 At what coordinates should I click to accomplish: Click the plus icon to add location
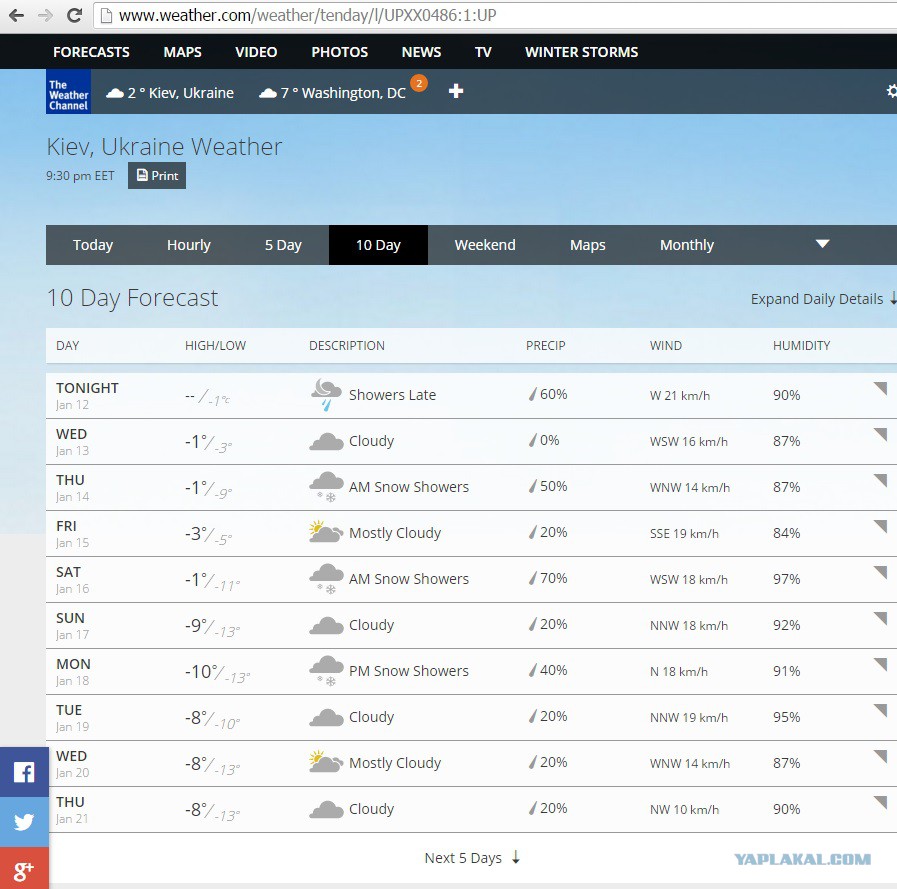[x=456, y=91]
